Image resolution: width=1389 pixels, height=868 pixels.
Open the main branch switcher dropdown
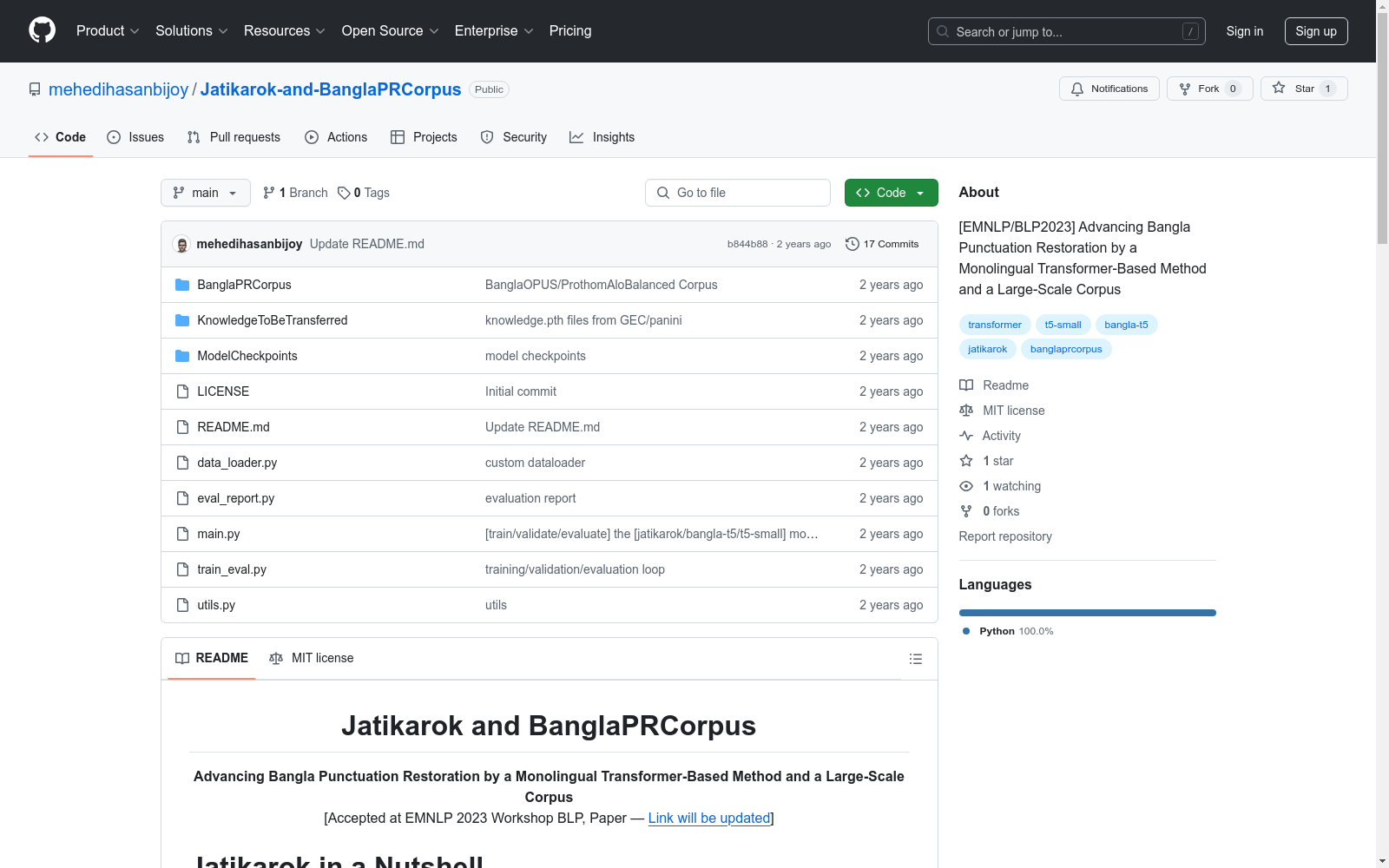click(206, 193)
